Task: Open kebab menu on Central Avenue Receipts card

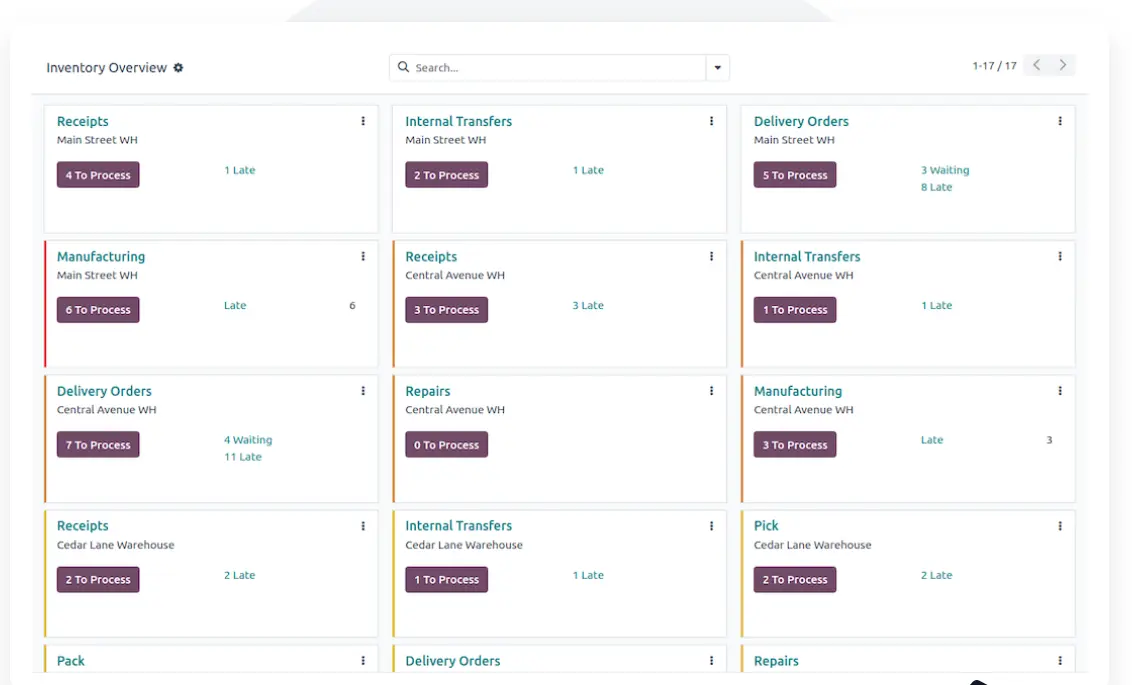Action: 711,256
